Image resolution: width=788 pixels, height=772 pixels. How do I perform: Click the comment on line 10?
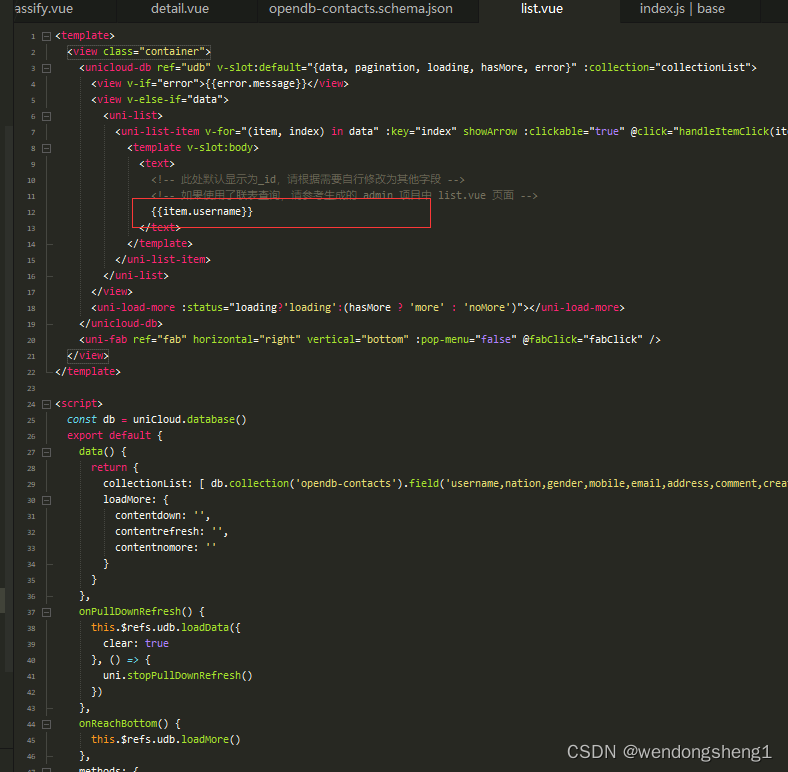coord(308,179)
